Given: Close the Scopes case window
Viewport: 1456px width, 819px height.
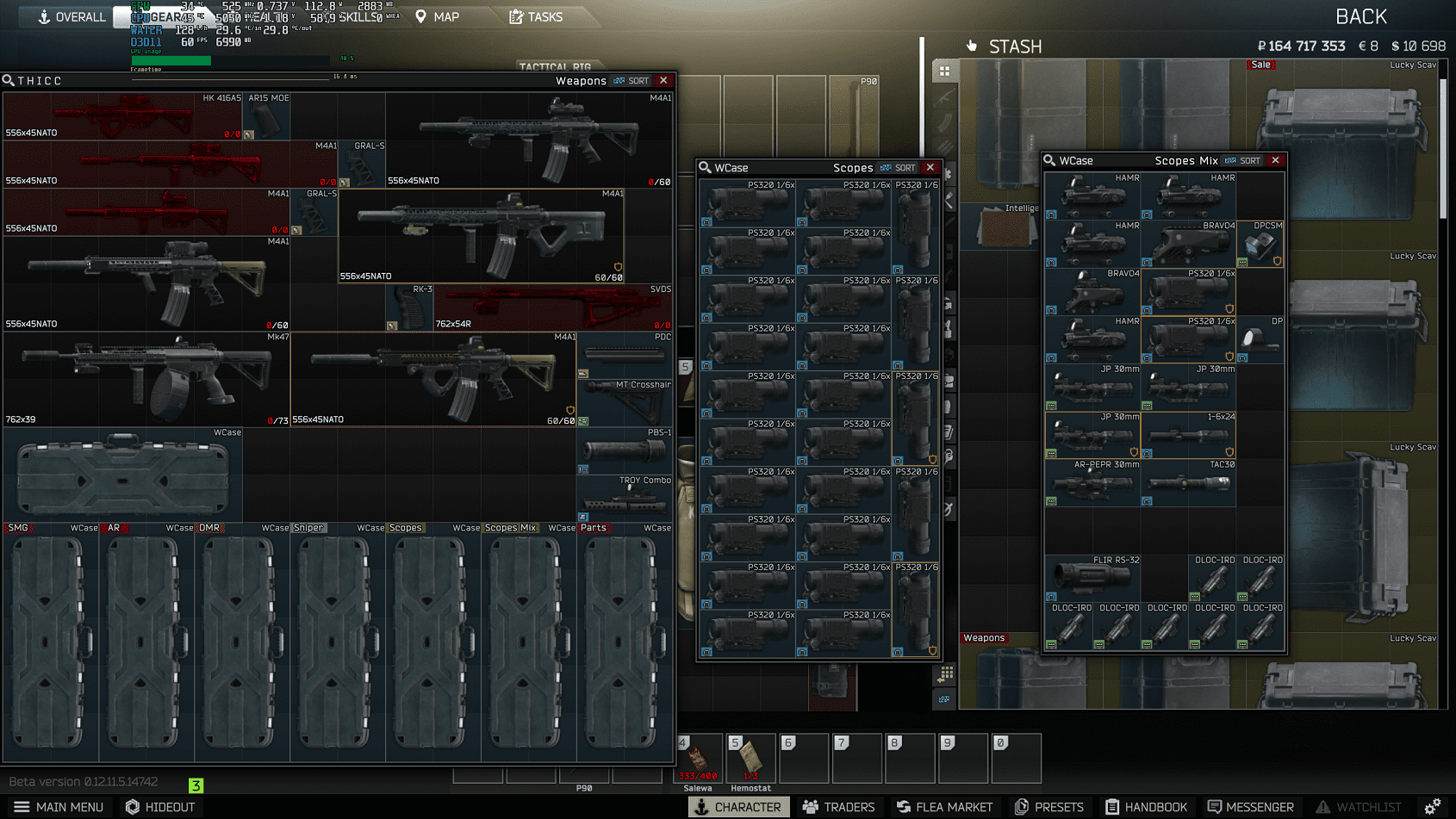Looking at the screenshot, I should (930, 168).
